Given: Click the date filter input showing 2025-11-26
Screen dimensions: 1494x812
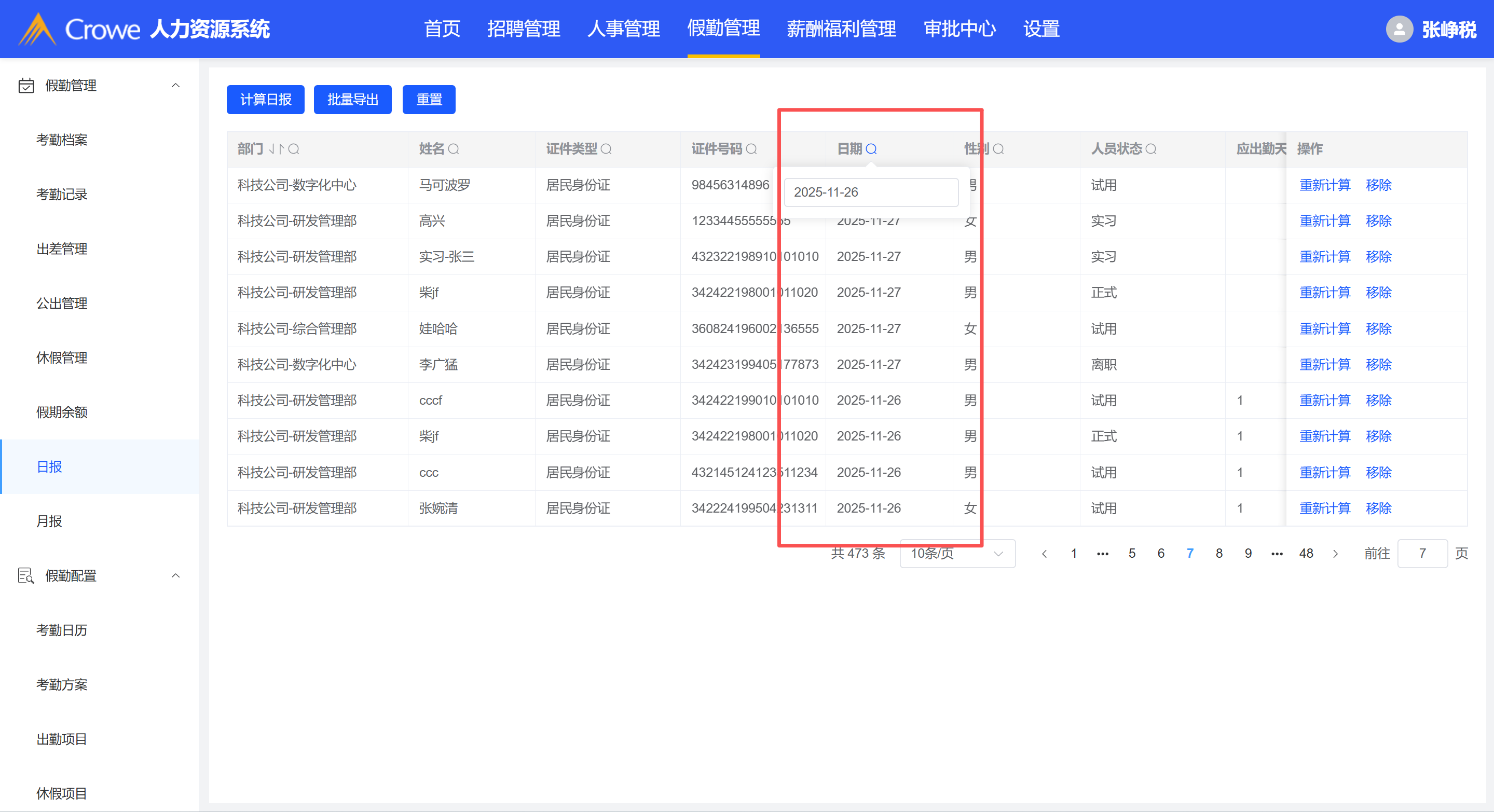Looking at the screenshot, I should (x=871, y=192).
